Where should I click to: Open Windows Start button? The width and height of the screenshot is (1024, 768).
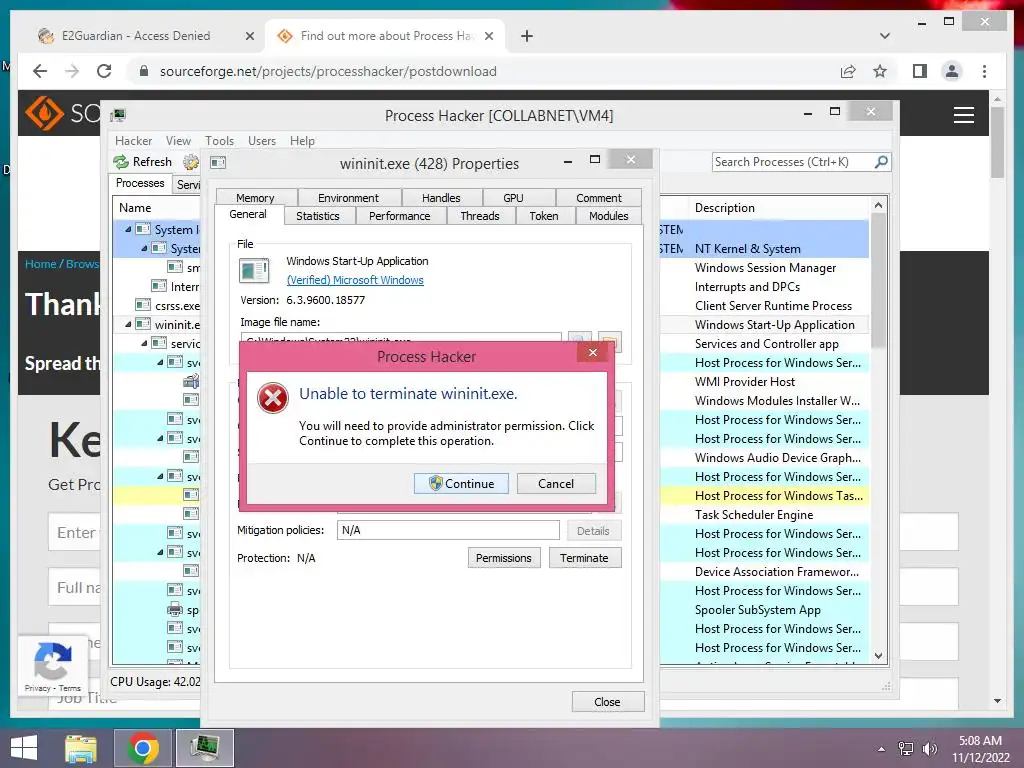click(x=24, y=748)
